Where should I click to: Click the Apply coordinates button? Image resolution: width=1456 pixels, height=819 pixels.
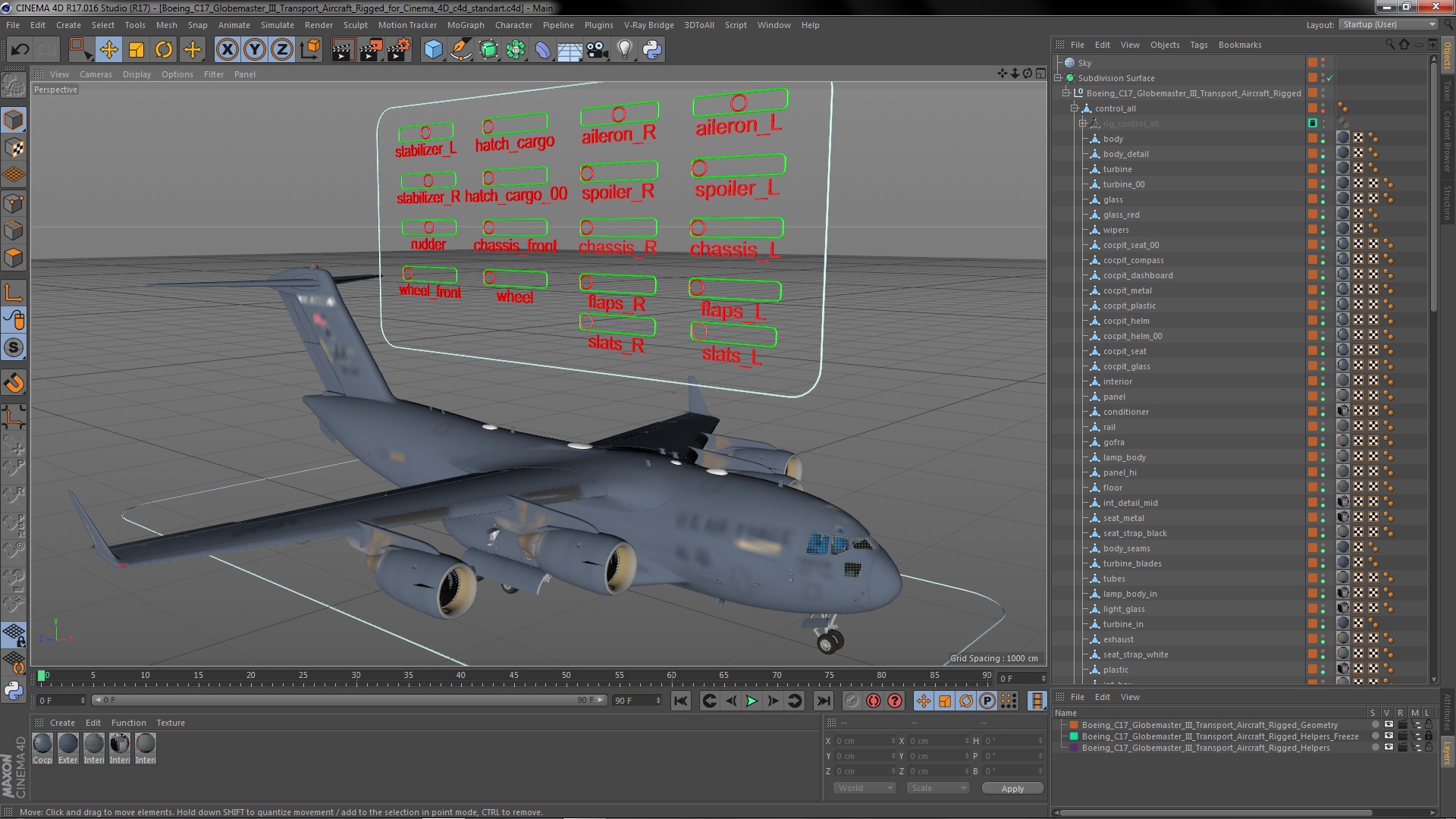[x=1012, y=789]
